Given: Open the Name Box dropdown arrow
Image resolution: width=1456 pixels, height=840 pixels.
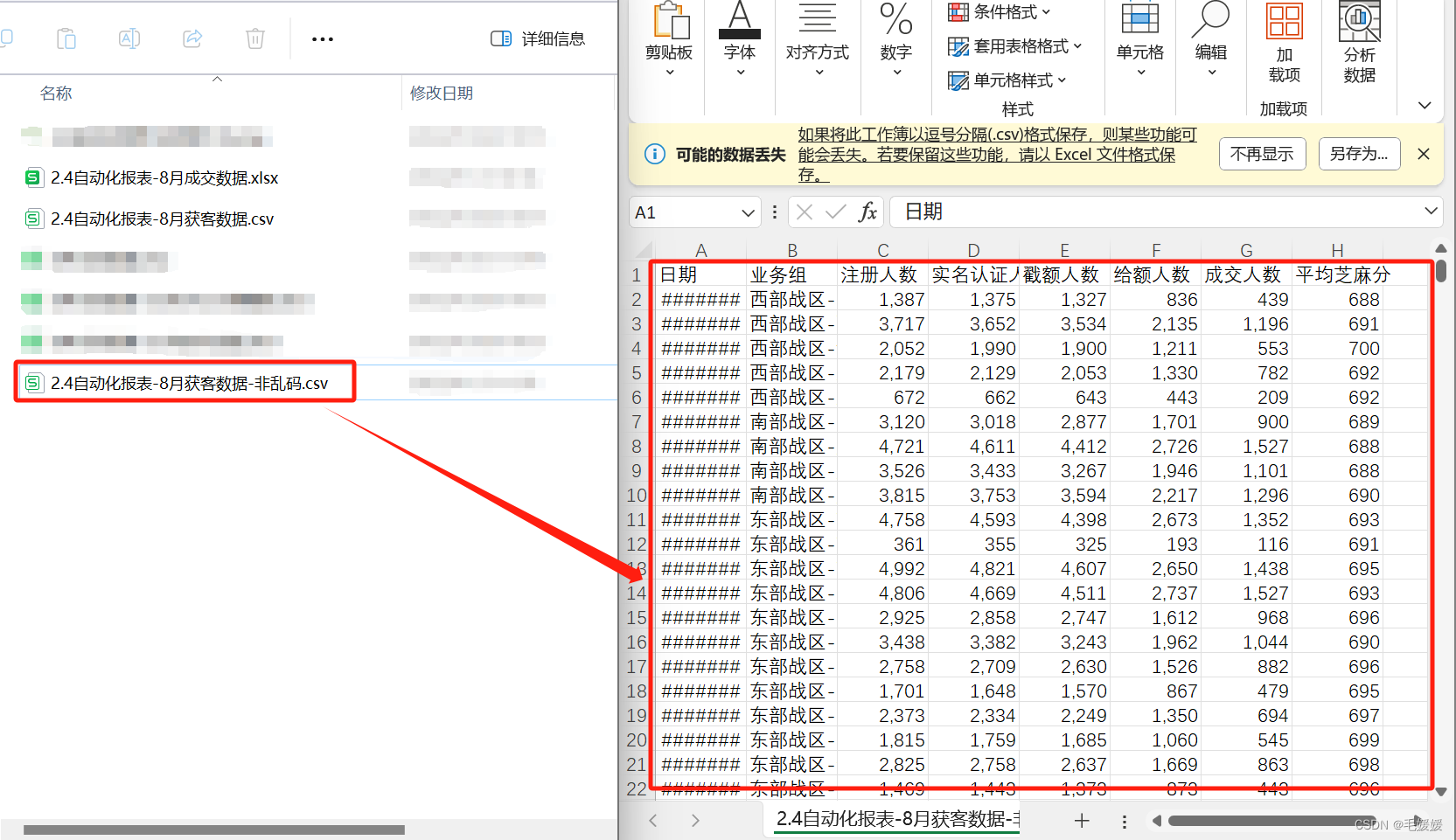Looking at the screenshot, I should pos(748,212).
